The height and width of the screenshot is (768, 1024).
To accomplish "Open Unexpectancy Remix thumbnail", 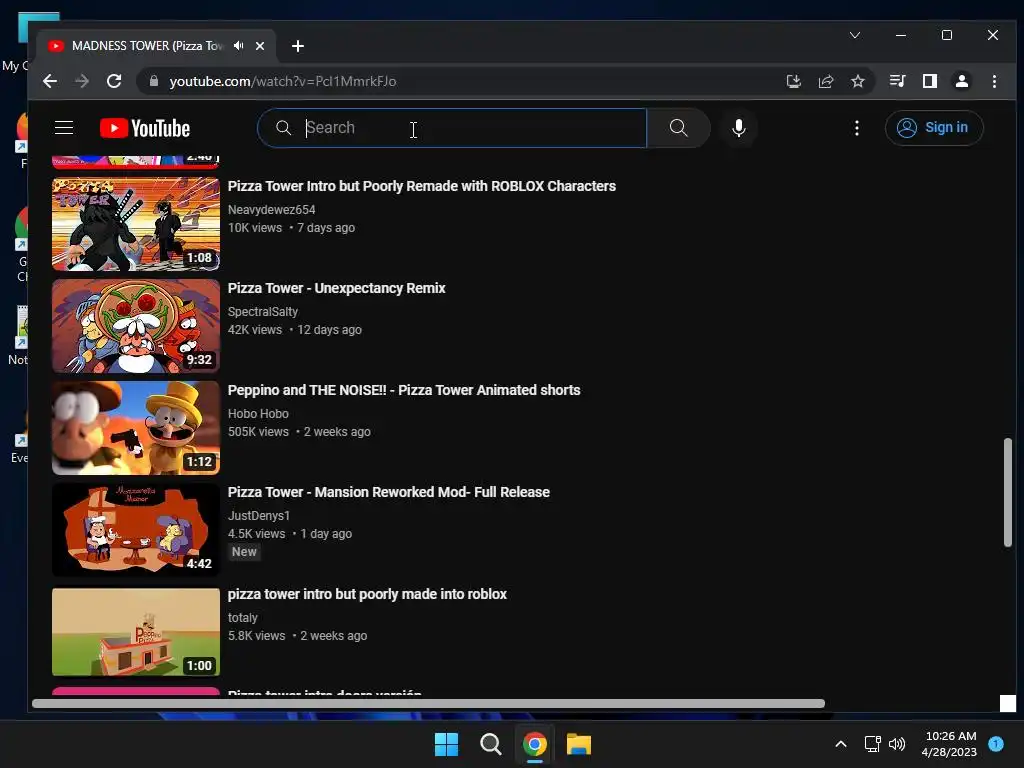I will click(136, 326).
